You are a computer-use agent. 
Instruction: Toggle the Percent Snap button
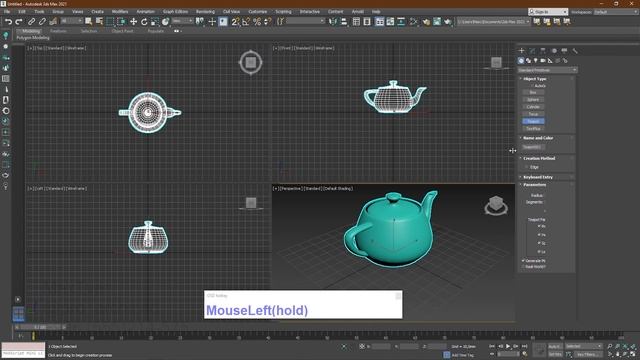pyautogui.click(x=257, y=22)
